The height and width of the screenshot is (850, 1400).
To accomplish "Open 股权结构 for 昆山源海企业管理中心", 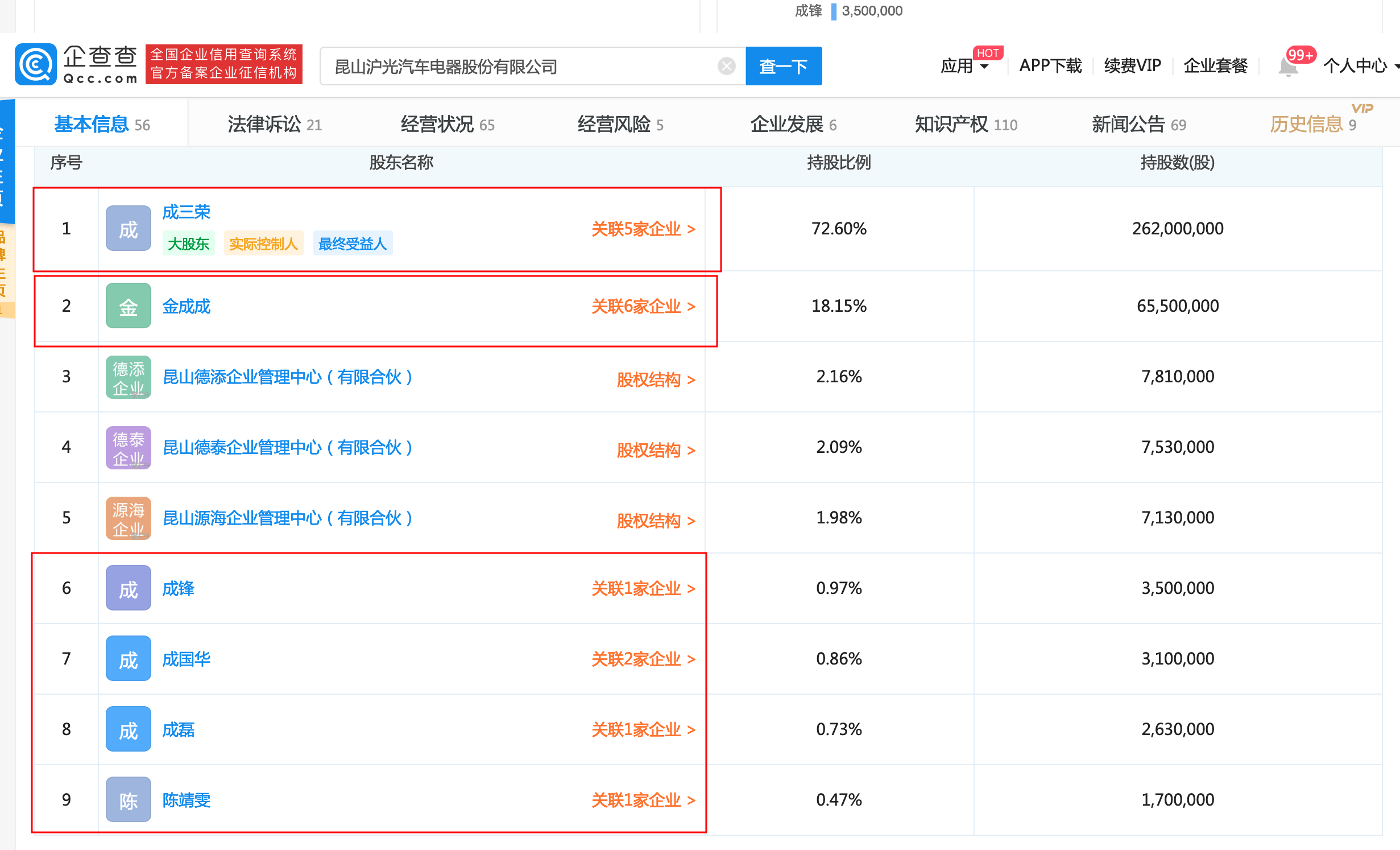I will coord(656,520).
